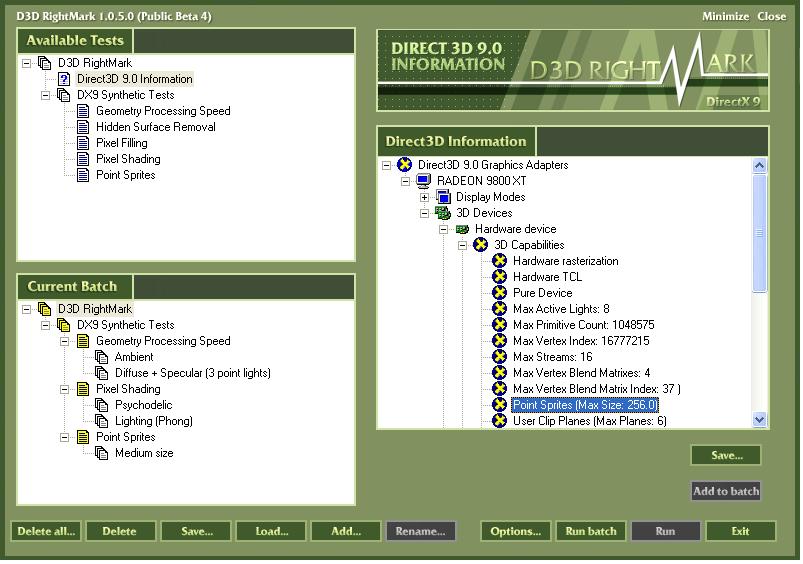Collapse the RADEON 9800 XT adapter node
Image resolution: width=803 pixels, height=564 pixels.
tap(406, 181)
